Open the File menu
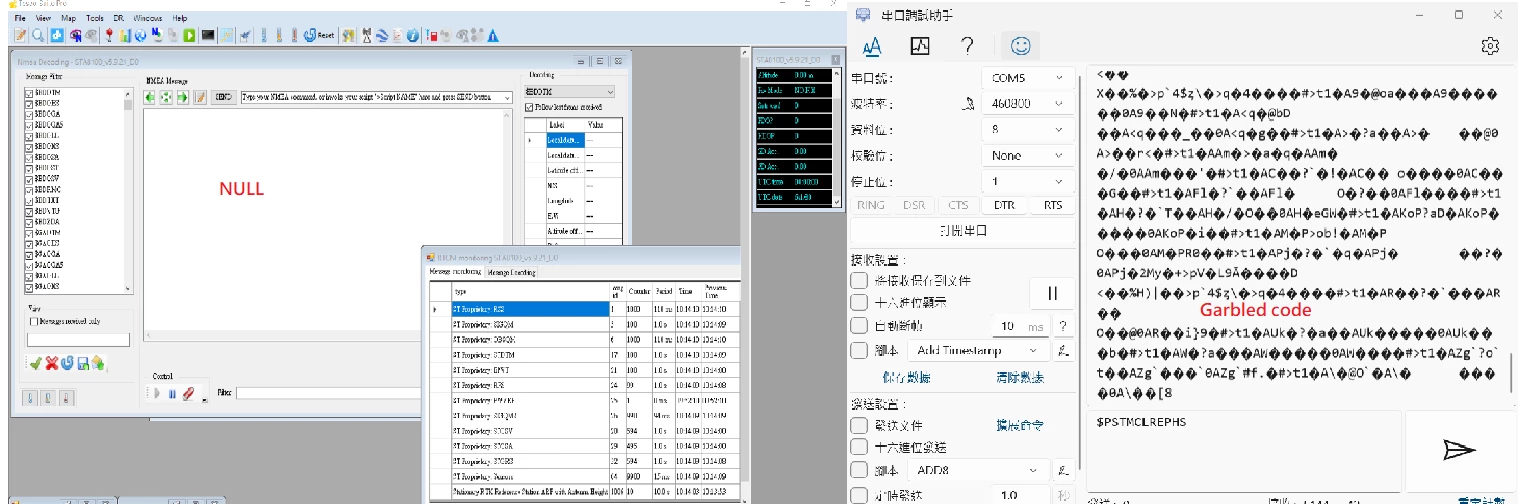This screenshot has width=1518, height=504. (x=21, y=18)
